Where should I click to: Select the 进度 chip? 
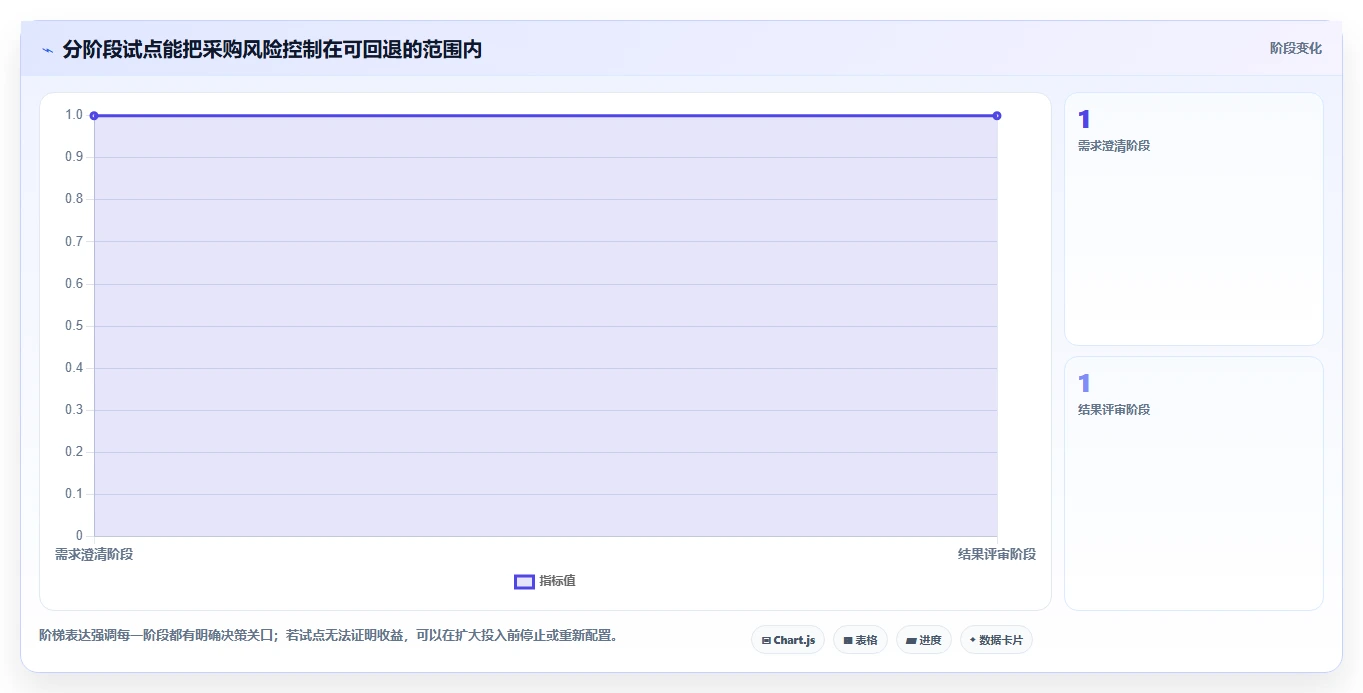point(924,640)
